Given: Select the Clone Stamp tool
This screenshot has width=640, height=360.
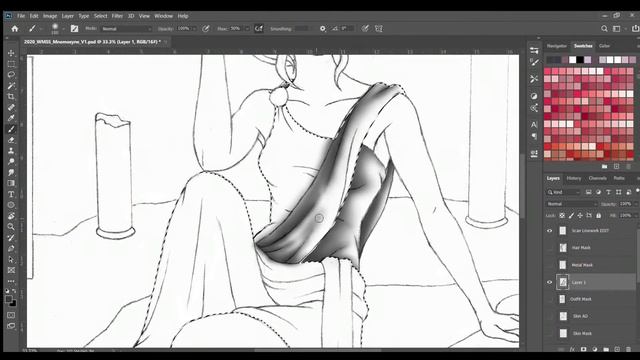Looking at the screenshot, I should pyautogui.click(x=11, y=151).
